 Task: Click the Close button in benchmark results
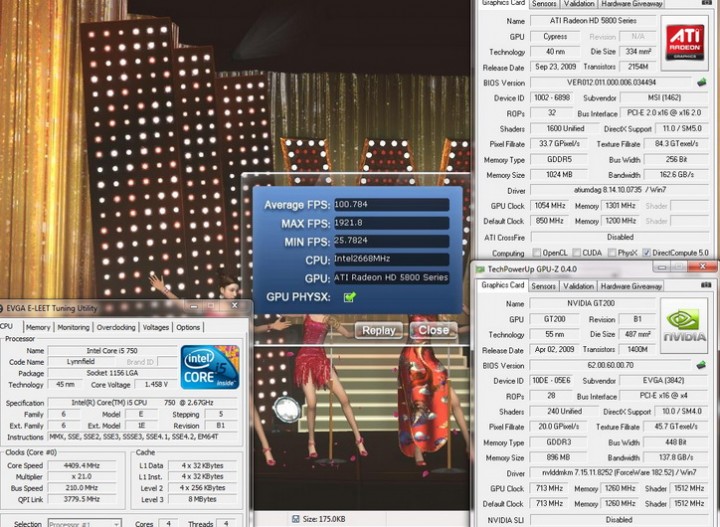coord(433,330)
